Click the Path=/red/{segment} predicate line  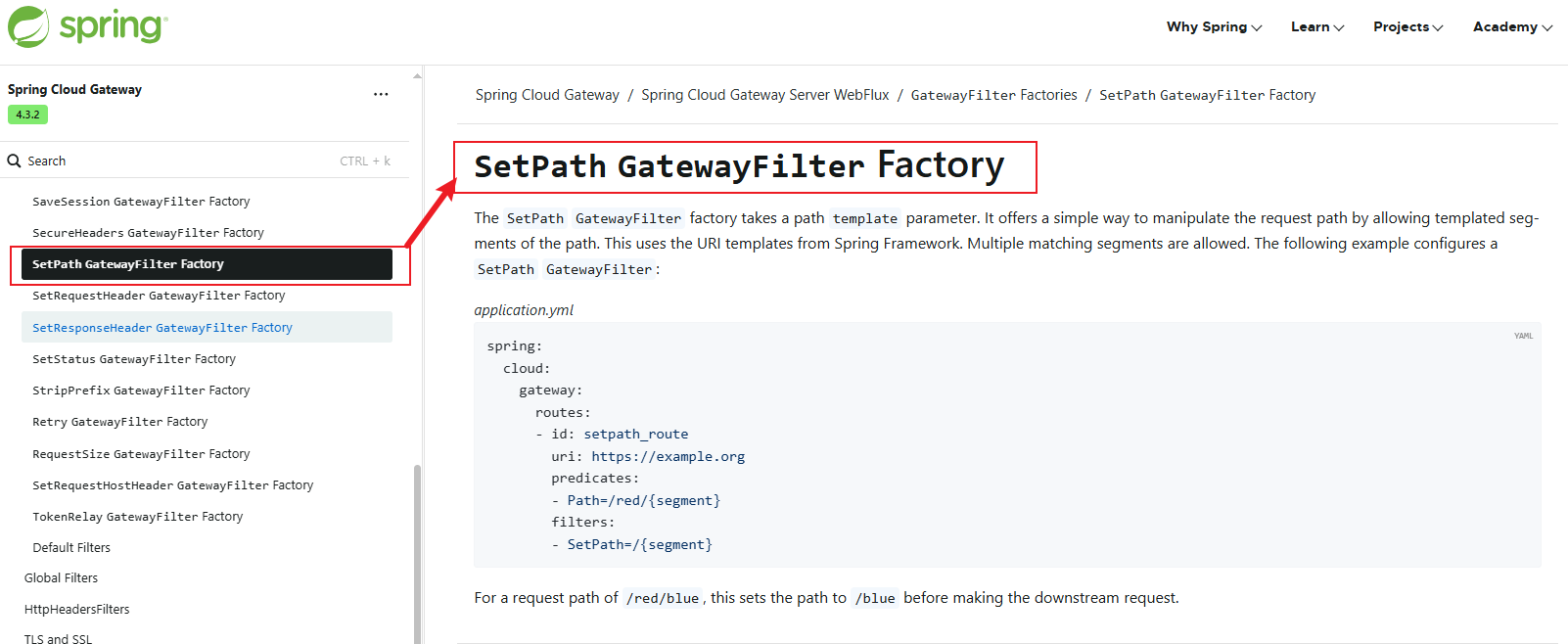tap(643, 500)
